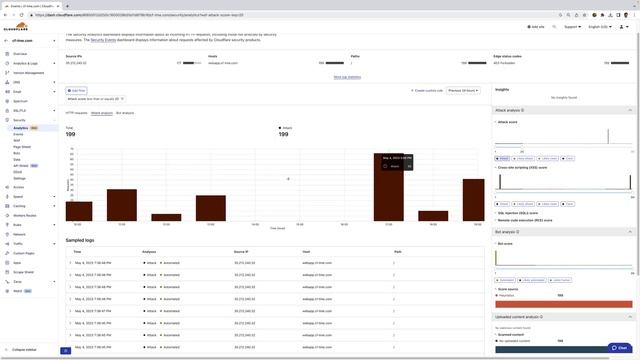Click the Network sidebar icon

(7, 234)
